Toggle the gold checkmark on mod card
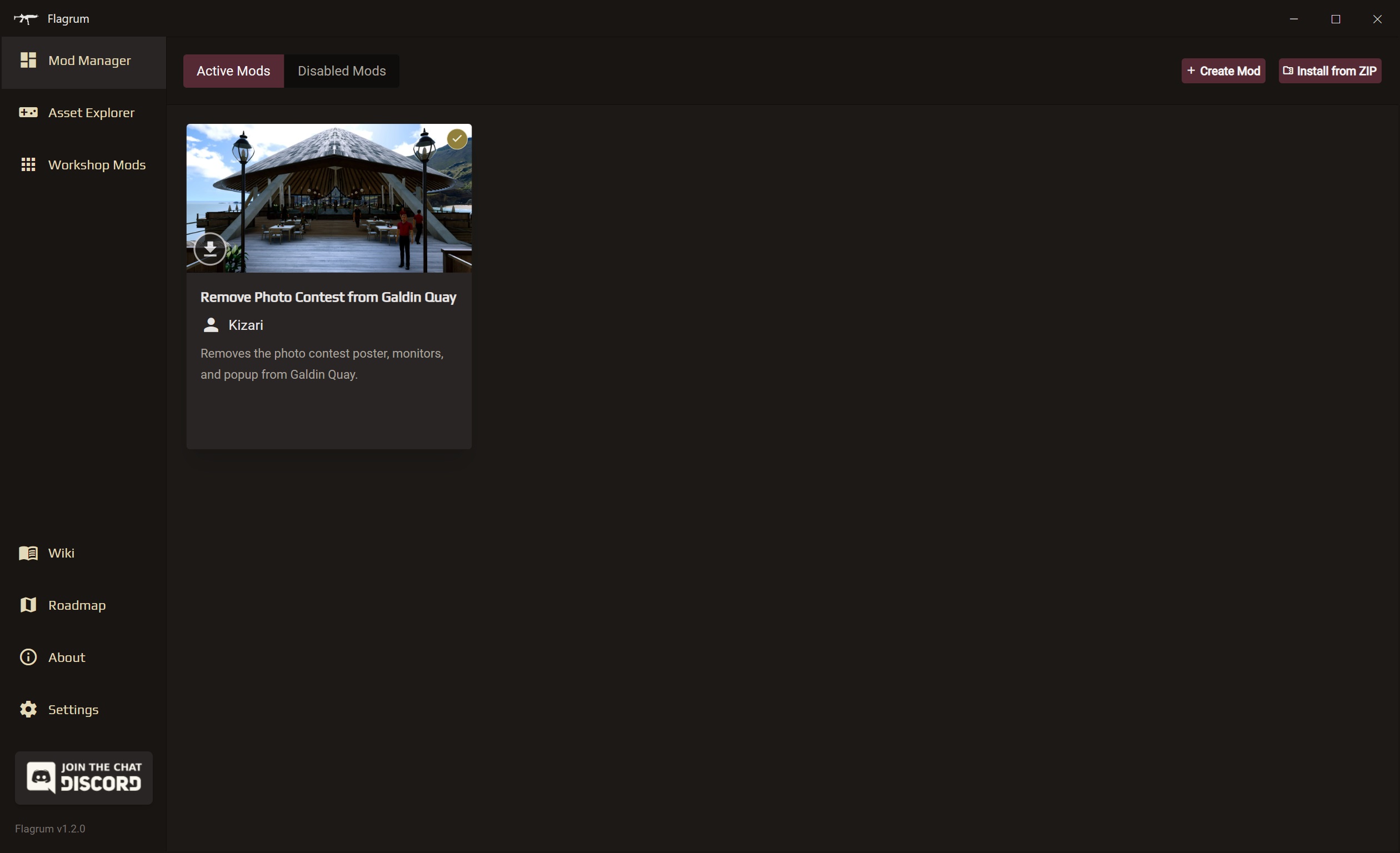 pos(457,139)
